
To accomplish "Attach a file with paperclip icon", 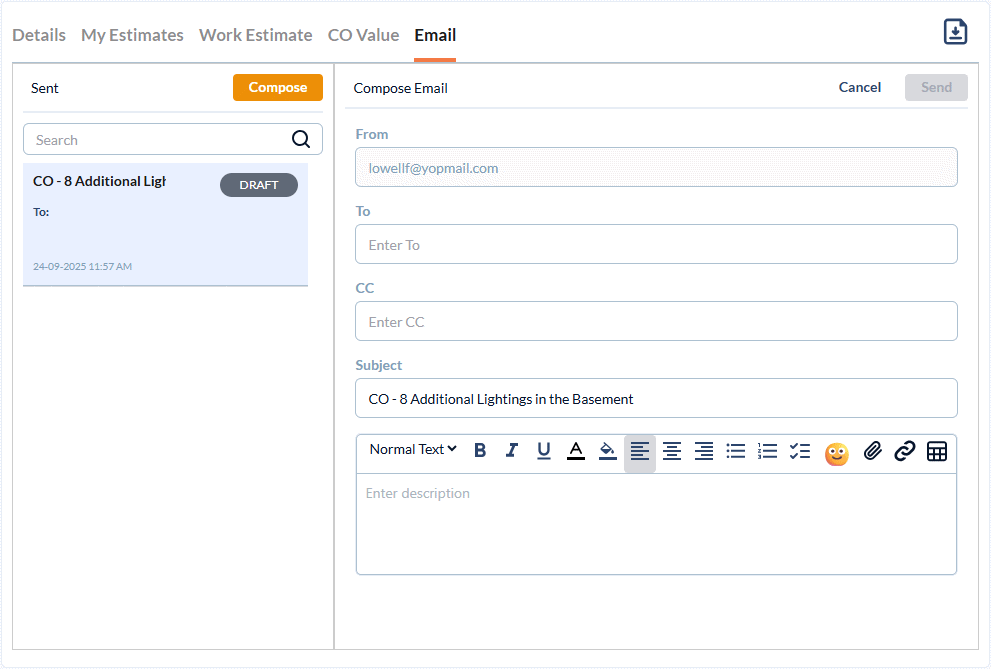I will (x=873, y=451).
